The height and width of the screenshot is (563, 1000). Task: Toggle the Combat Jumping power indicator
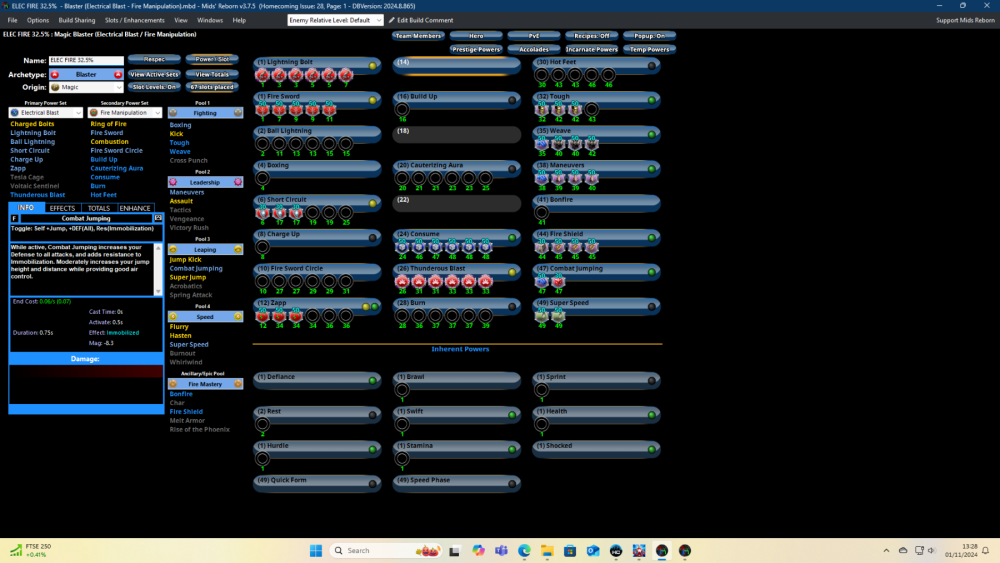click(x=652, y=272)
